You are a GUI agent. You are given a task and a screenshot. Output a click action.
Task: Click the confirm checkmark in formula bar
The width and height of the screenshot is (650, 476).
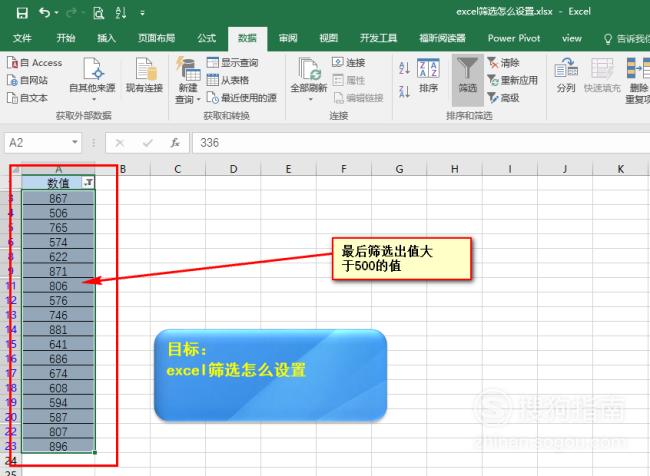pos(148,143)
